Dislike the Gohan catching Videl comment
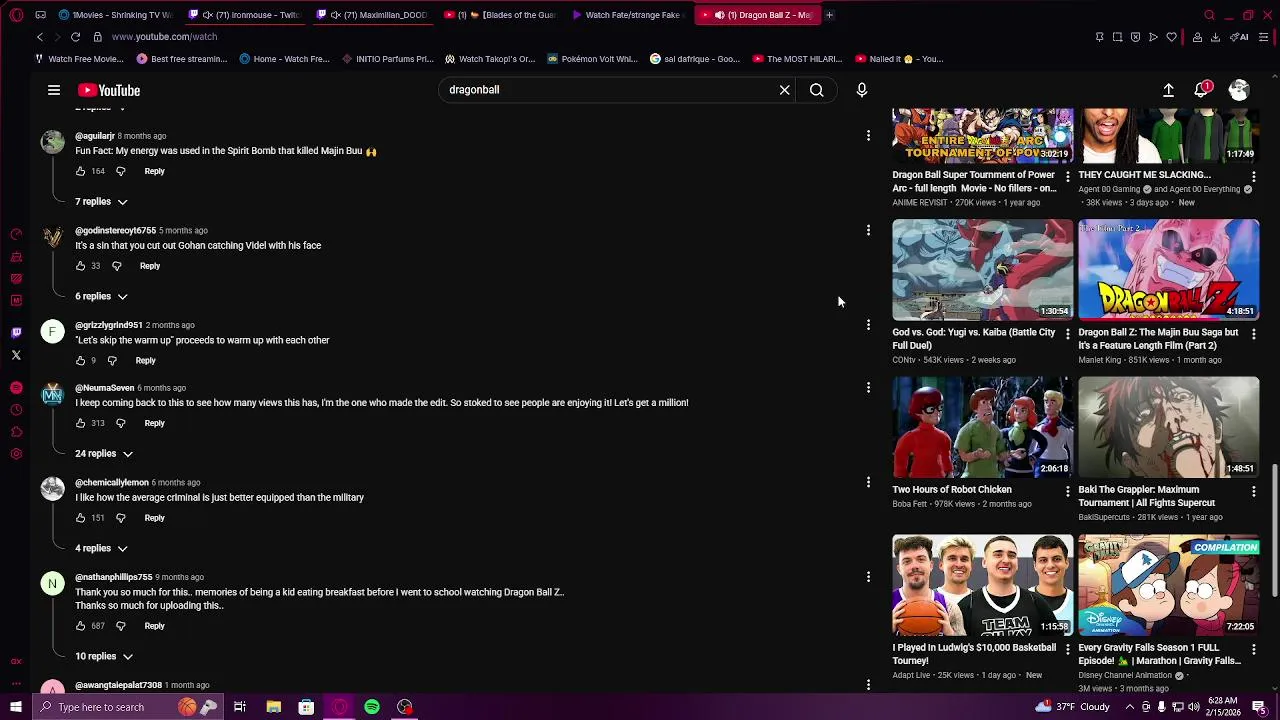This screenshot has width=1280, height=720. [x=117, y=266]
